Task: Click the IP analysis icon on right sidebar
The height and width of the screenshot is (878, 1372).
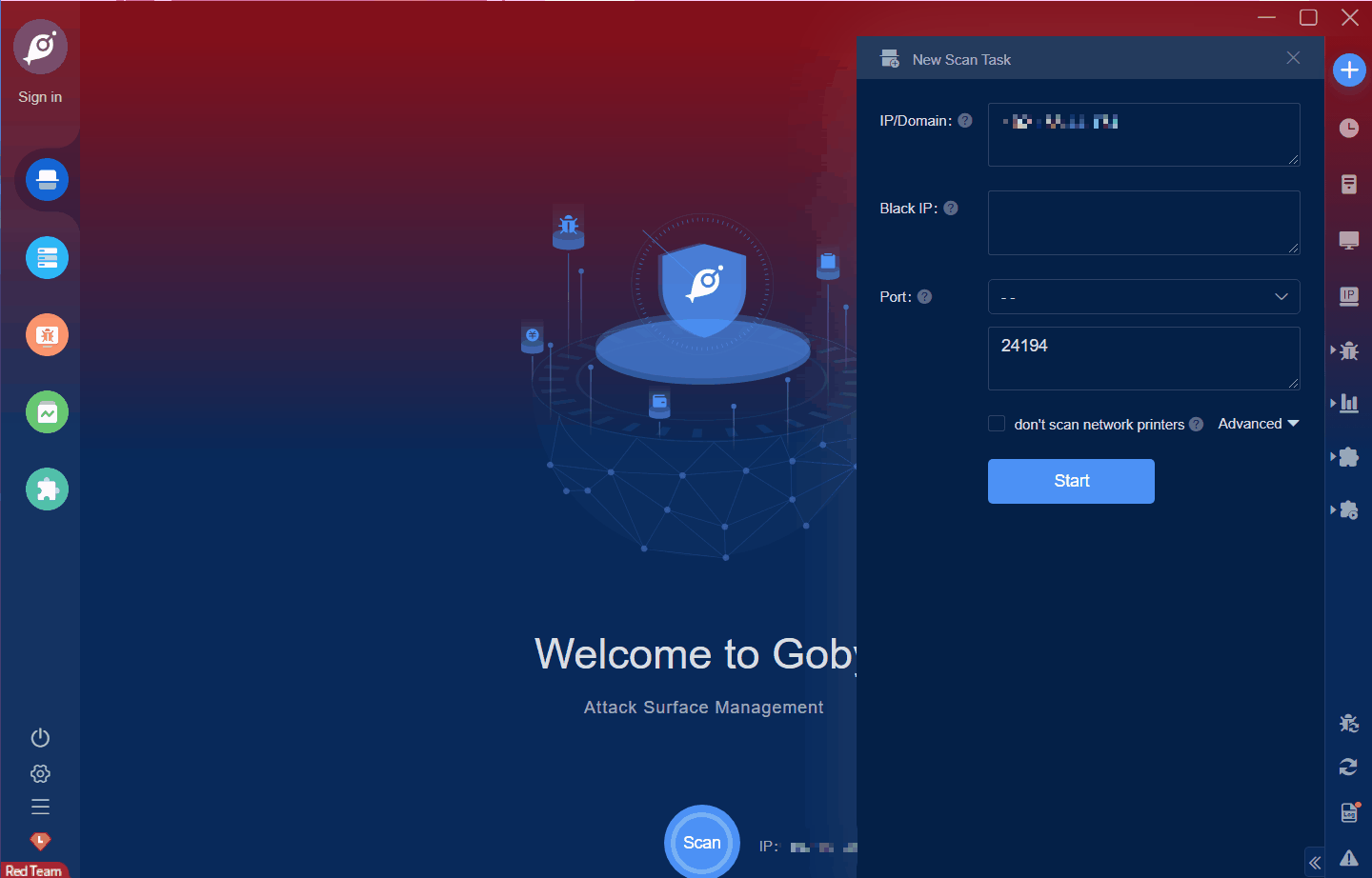Action: coord(1348,296)
